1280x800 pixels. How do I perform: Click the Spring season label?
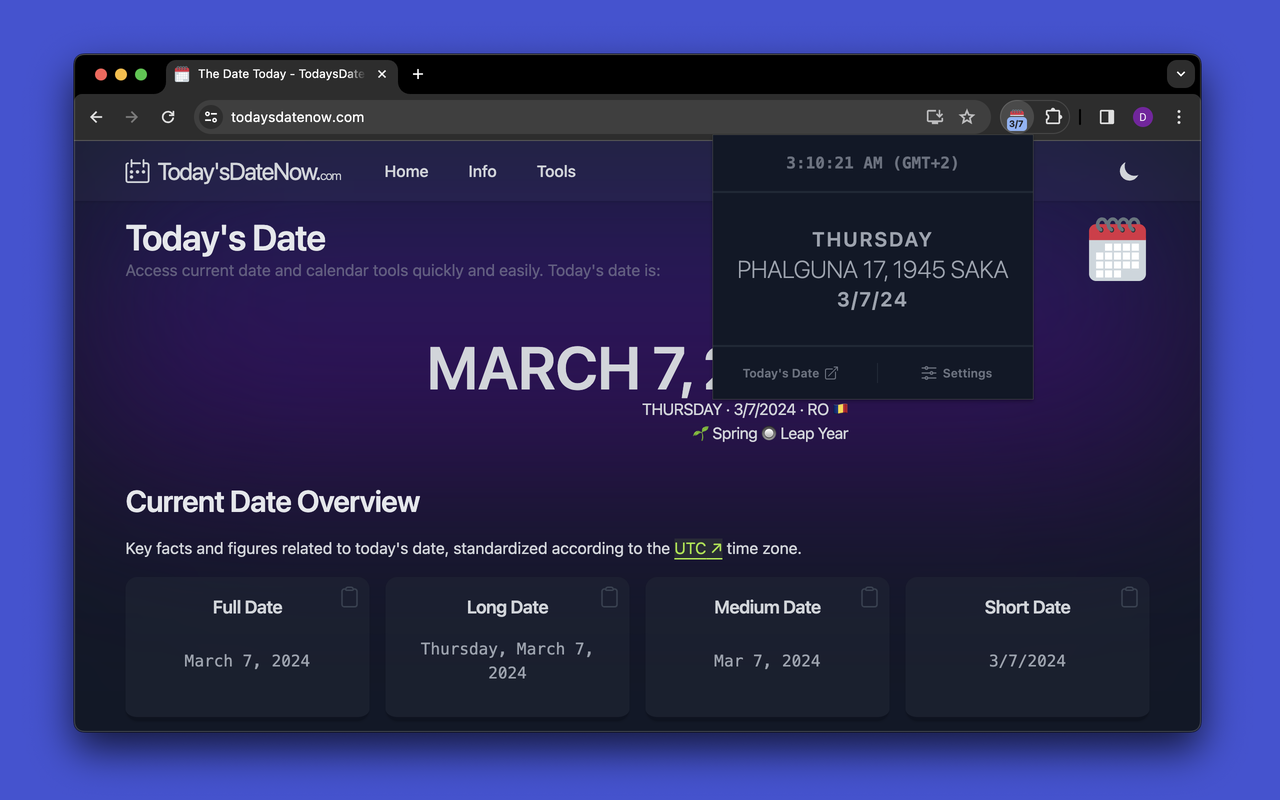click(x=734, y=434)
